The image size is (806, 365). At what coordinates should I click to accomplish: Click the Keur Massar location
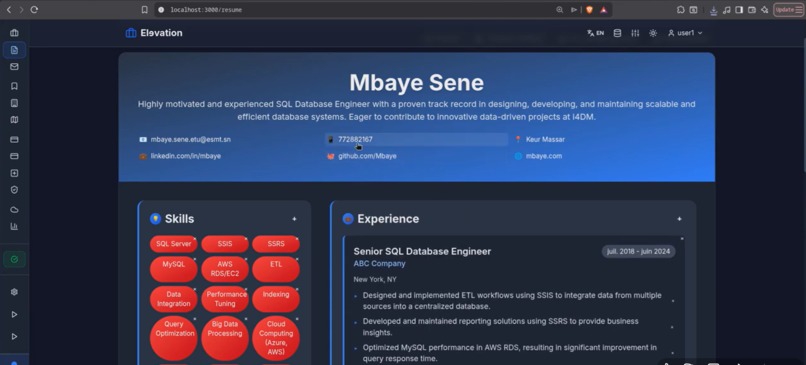coord(545,139)
